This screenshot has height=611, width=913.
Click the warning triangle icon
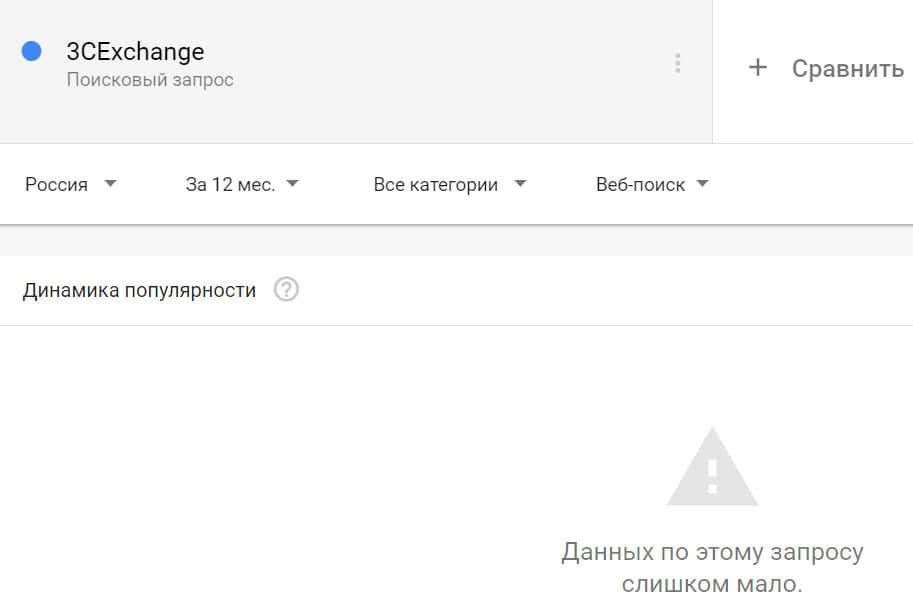click(x=712, y=468)
